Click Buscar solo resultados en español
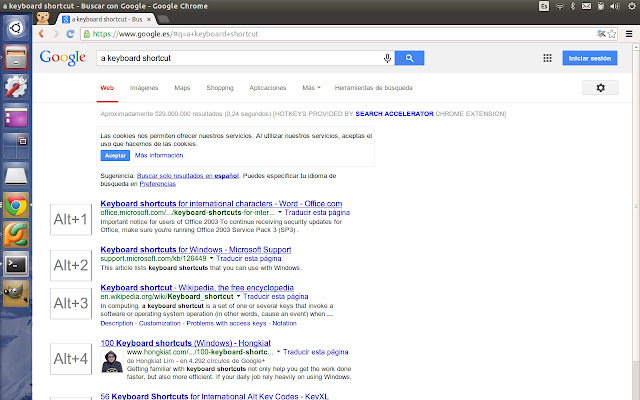The width and height of the screenshot is (640, 400). point(188,176)
